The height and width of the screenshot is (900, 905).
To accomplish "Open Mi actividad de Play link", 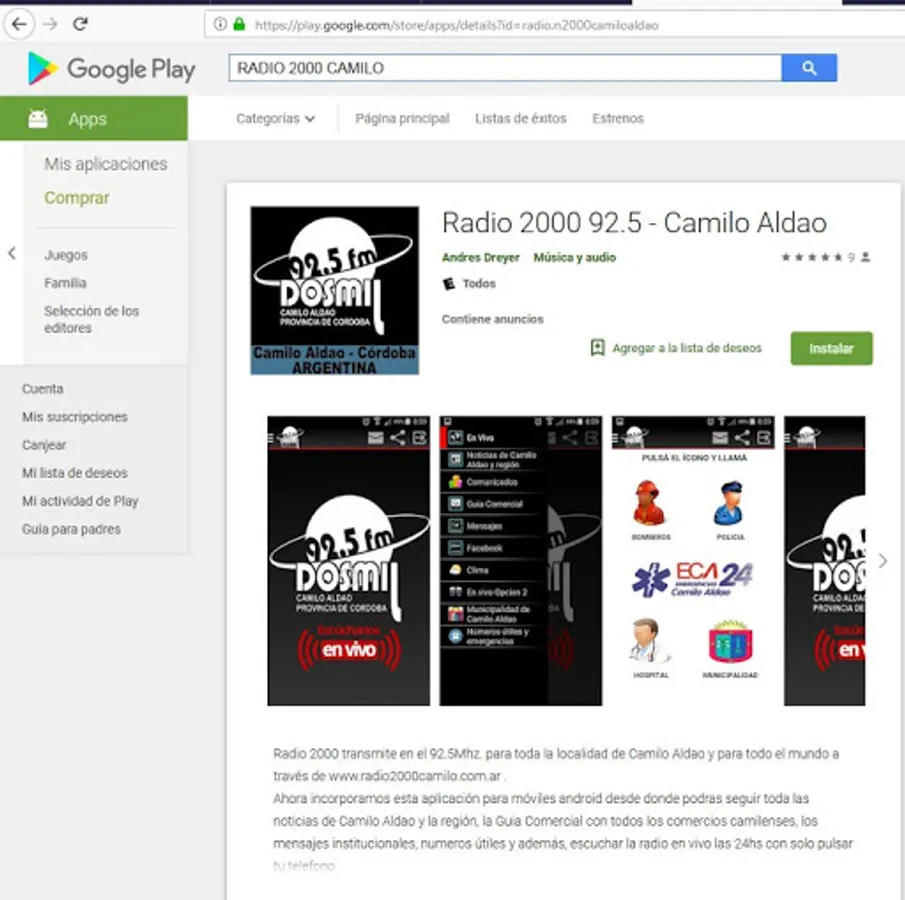I will pyautogui.click(x=80, y=501).
